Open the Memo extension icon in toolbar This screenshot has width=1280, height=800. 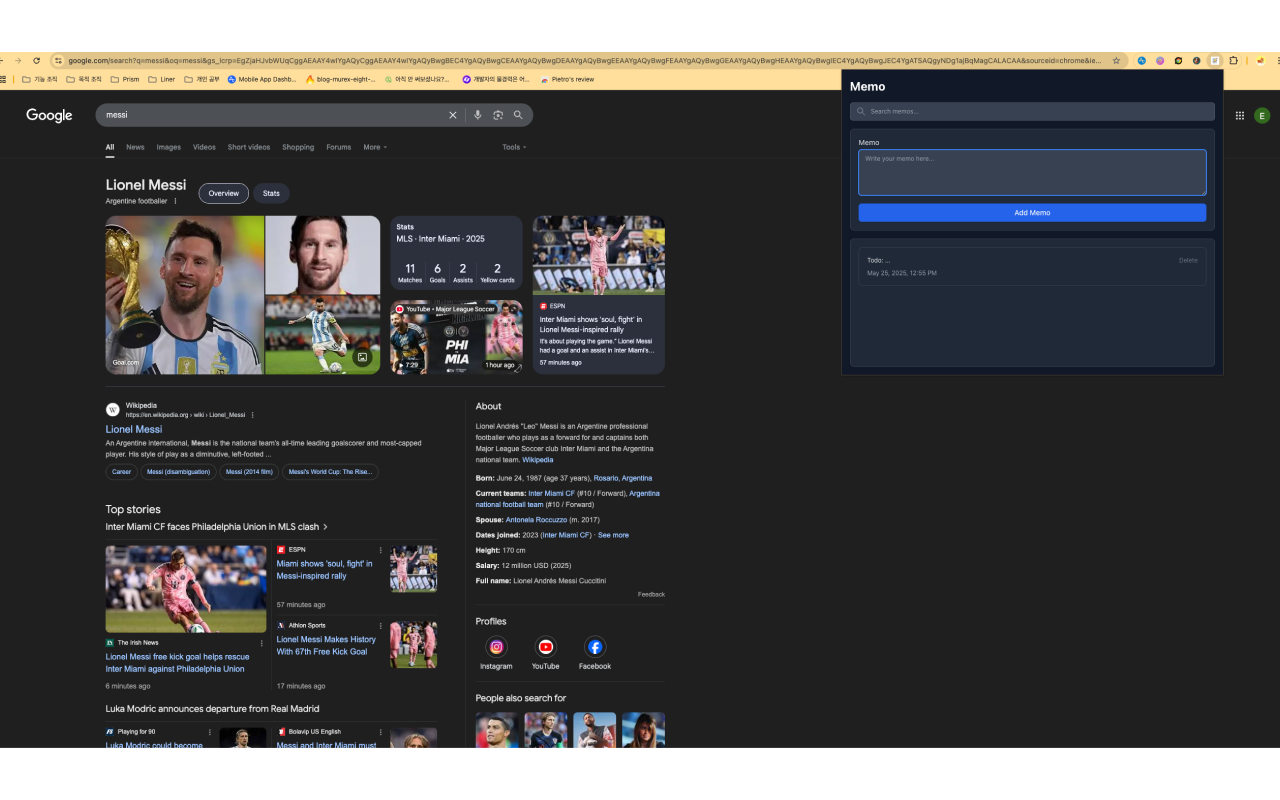point(1215,60)
